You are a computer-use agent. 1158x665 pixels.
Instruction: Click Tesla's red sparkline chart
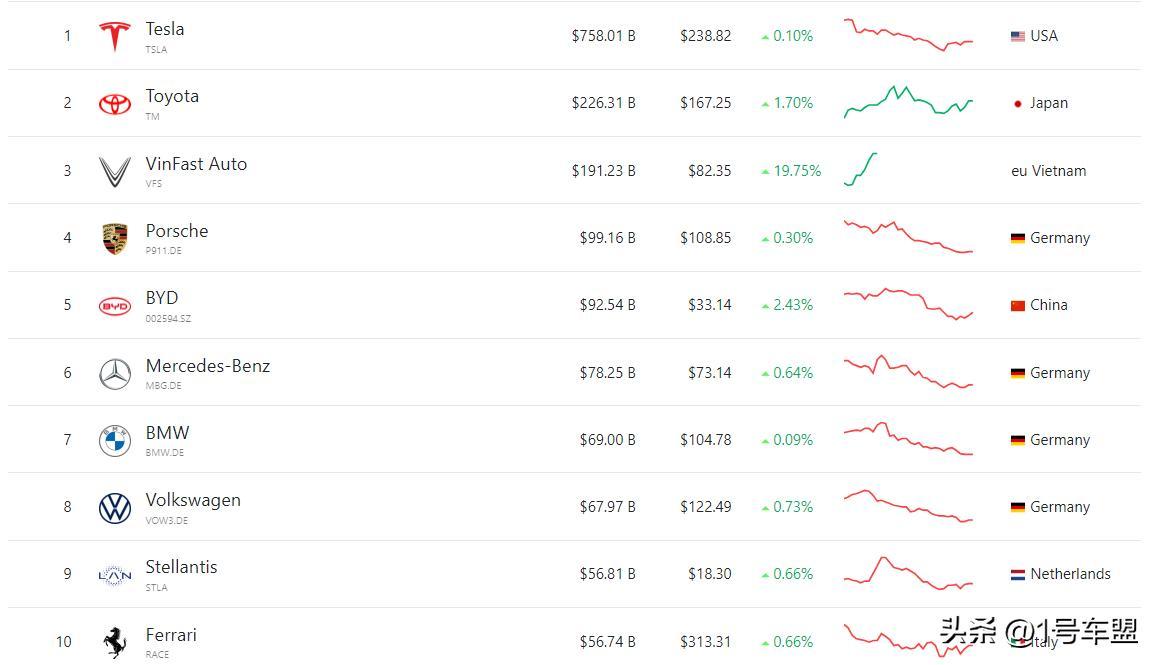click(908, 35)
